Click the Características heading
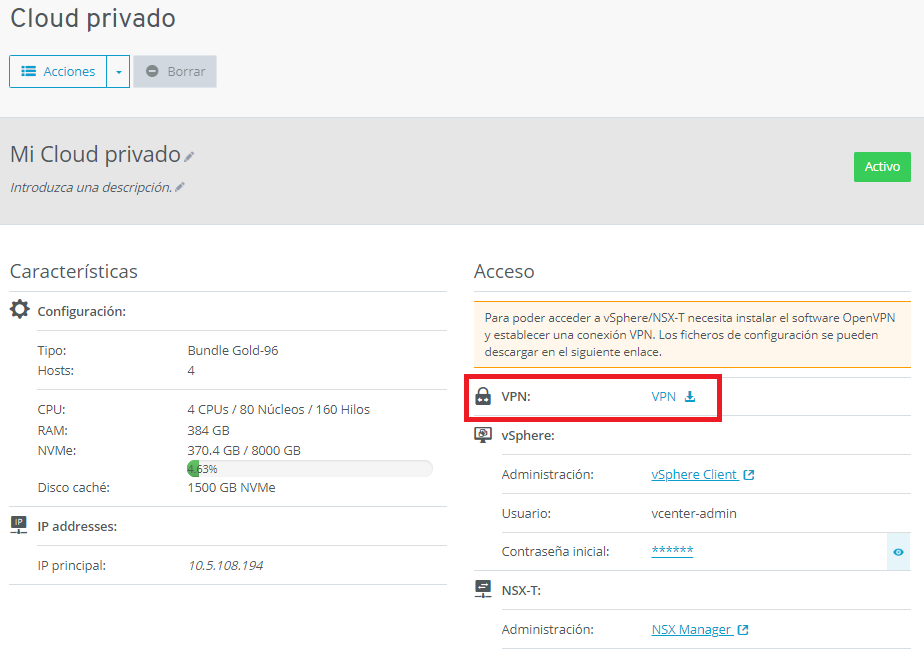The image size is (924, 671). [74, 271]
